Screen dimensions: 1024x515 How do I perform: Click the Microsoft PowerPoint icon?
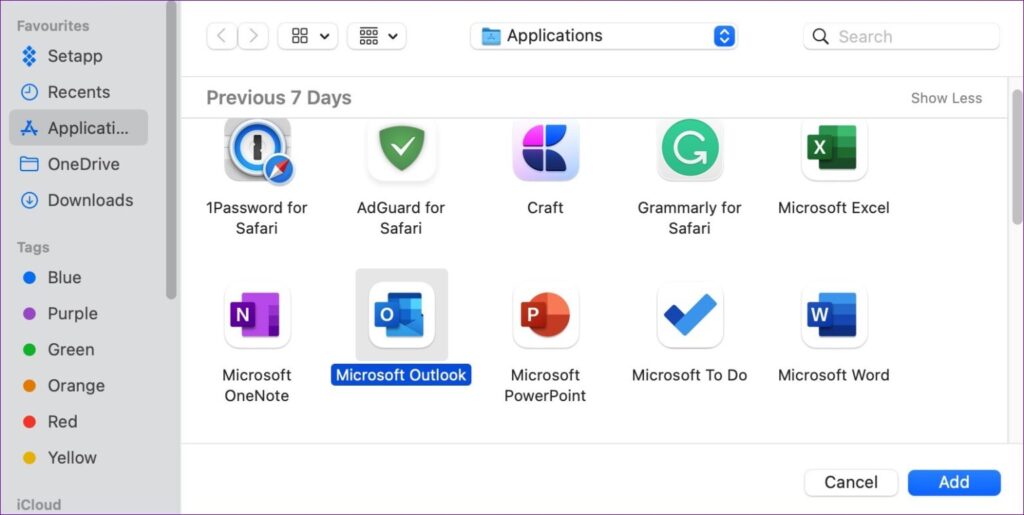(x=545, y=316)
